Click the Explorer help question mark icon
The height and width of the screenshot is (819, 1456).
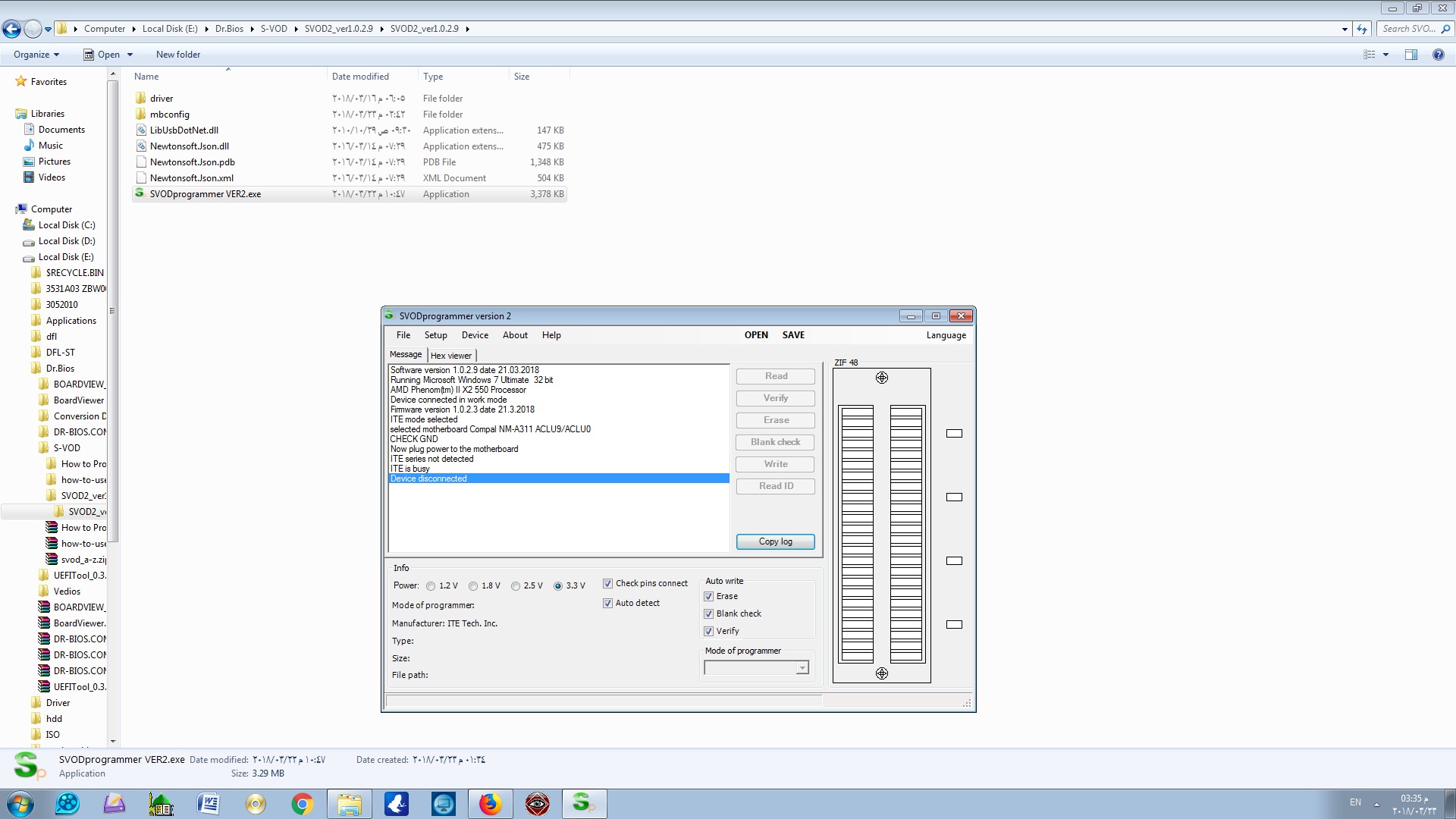coord(1438,55)
